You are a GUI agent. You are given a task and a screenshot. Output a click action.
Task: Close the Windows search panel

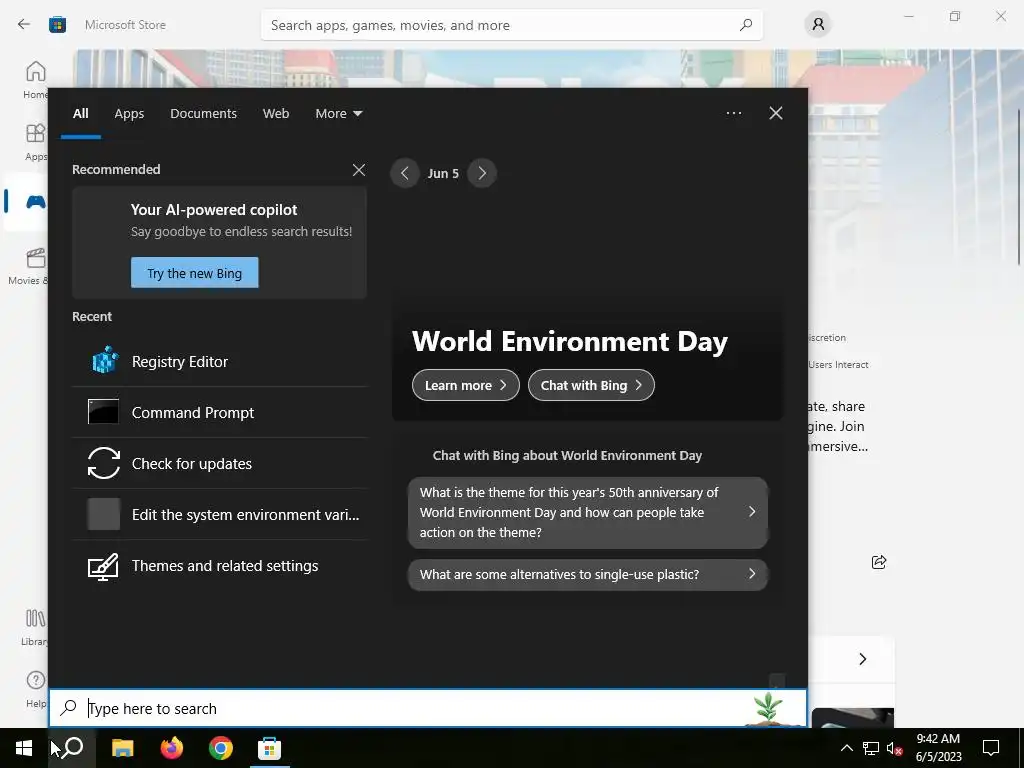[x=776, y=113]
